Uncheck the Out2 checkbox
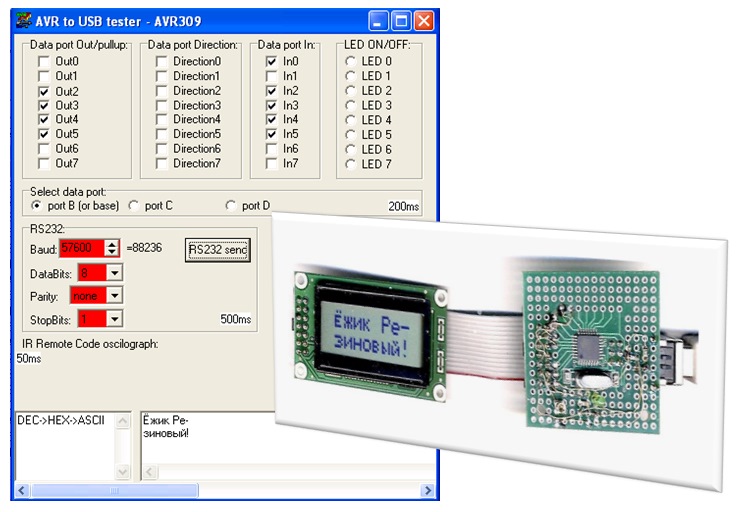This screenshot has height=512, width=739. [44, 91]
